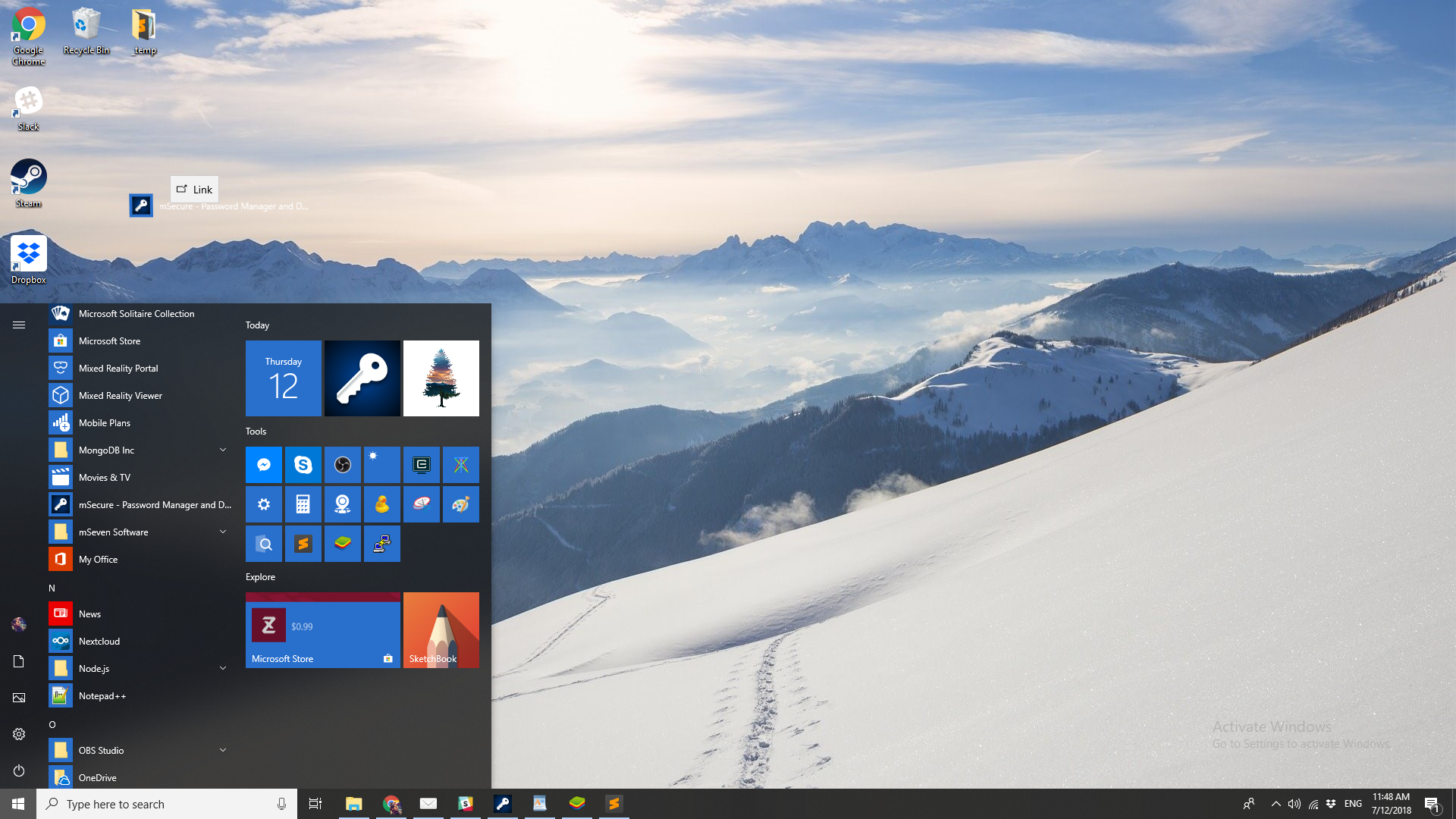Click the Power button in Start sidebar
1456x819 pixels.
tap(19, 770)
